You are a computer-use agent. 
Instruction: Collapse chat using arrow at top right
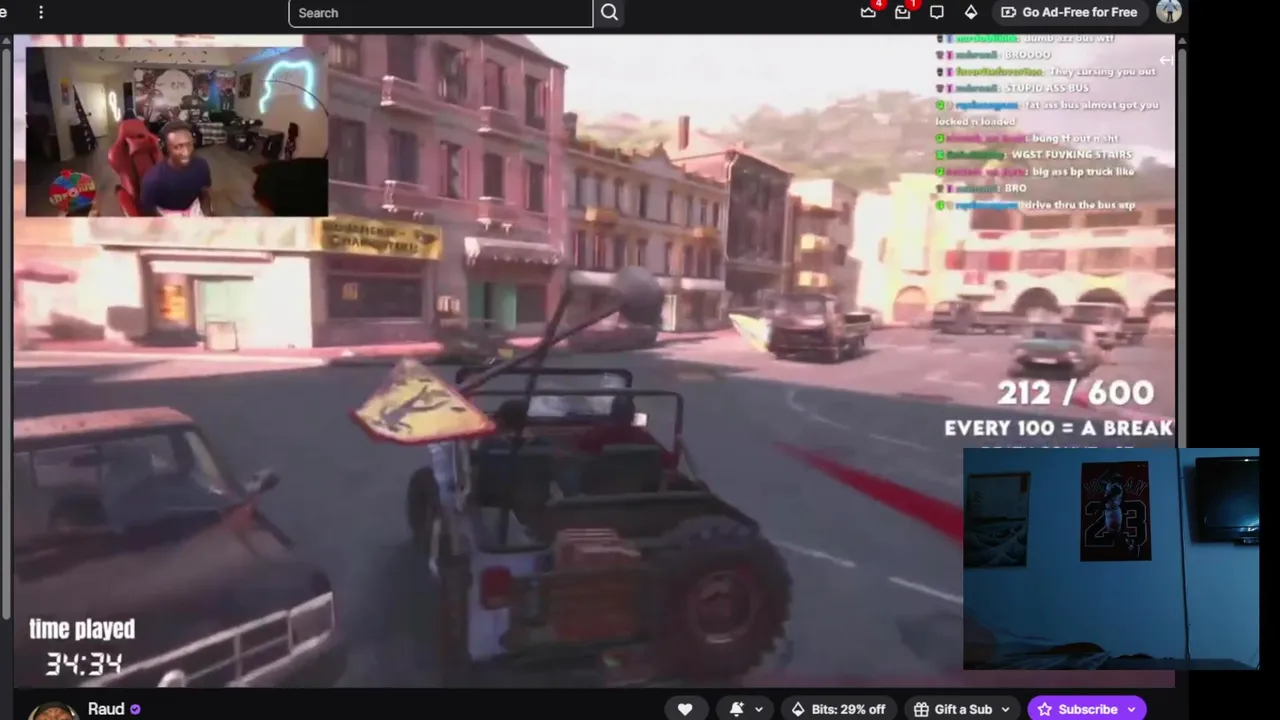(1165, 61)
